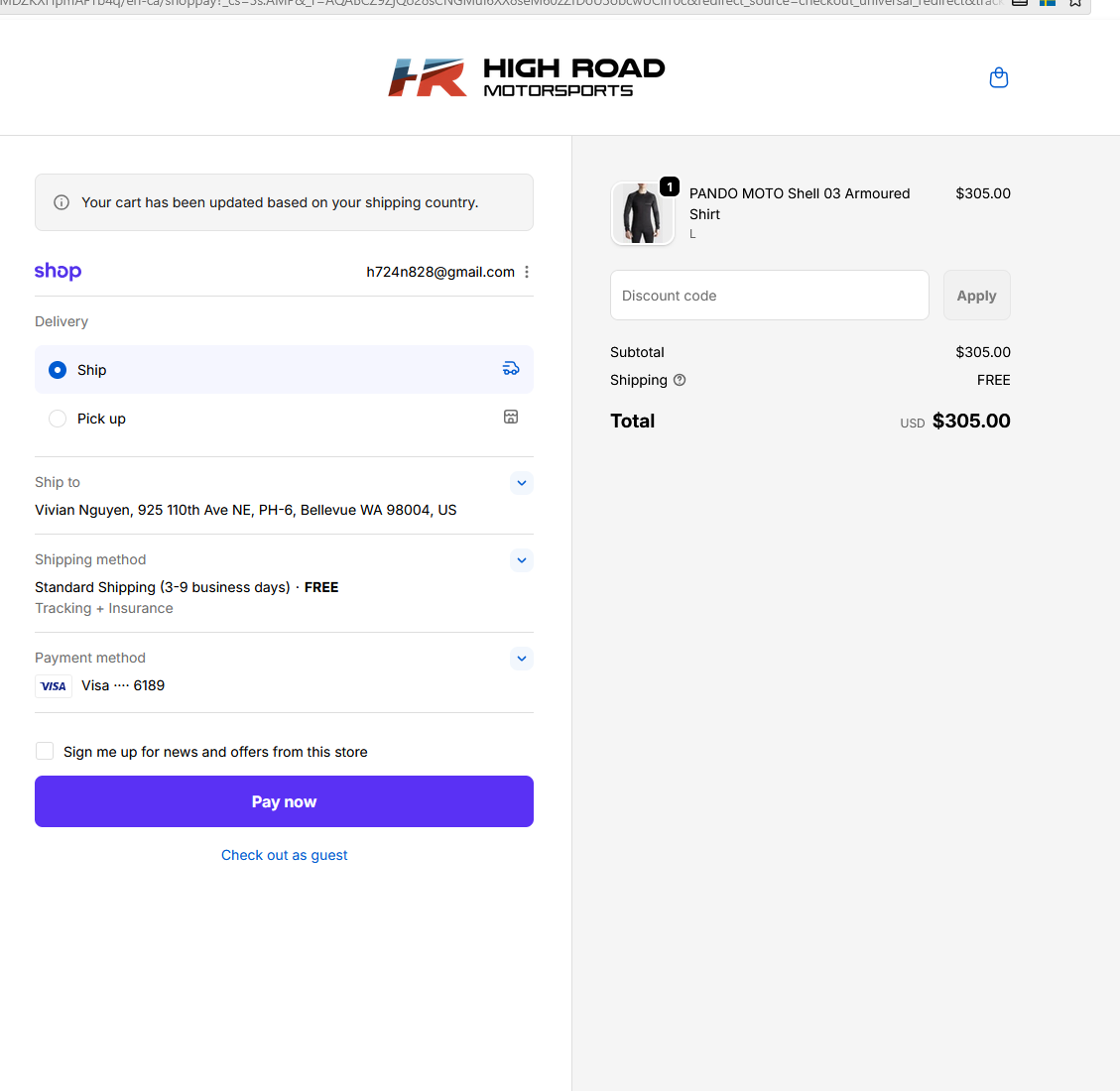
Task: Select the Ship delivery radio button
Action: 58,370
